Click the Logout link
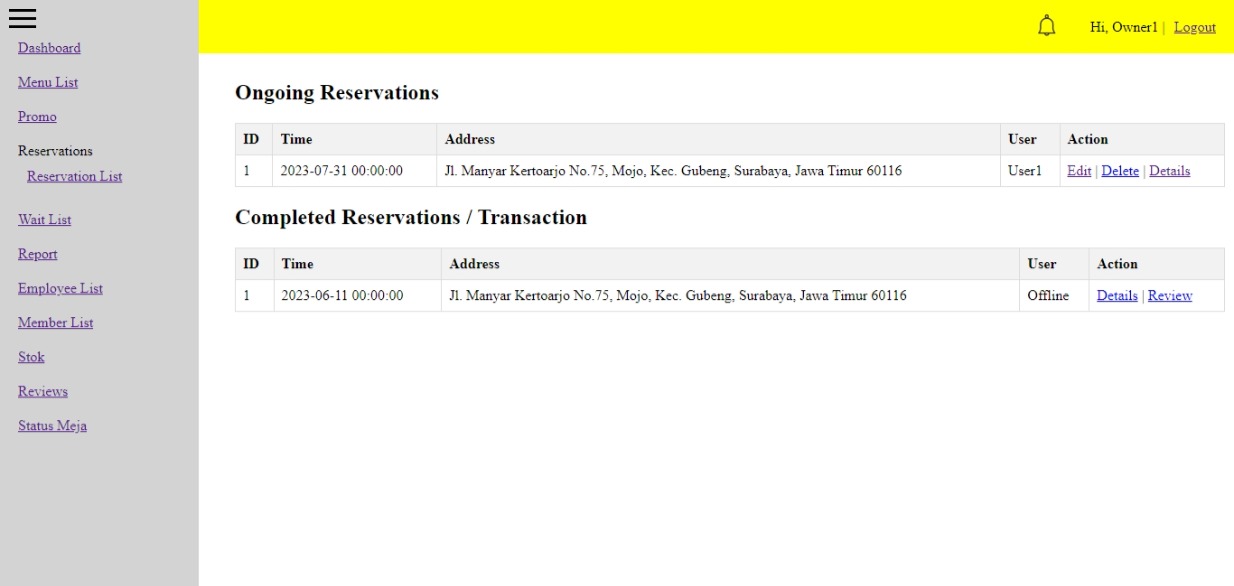1234x586 pixels. 1195,27
